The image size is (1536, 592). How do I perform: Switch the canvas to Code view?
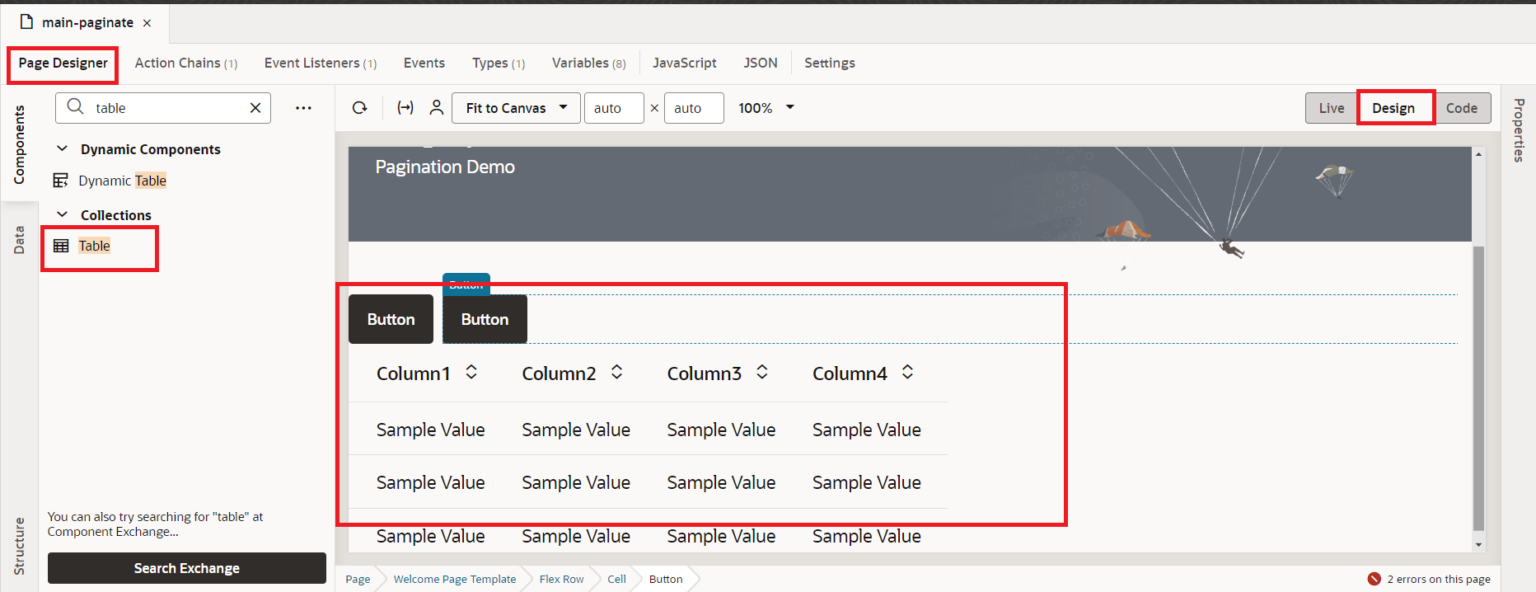point(1462,107)
